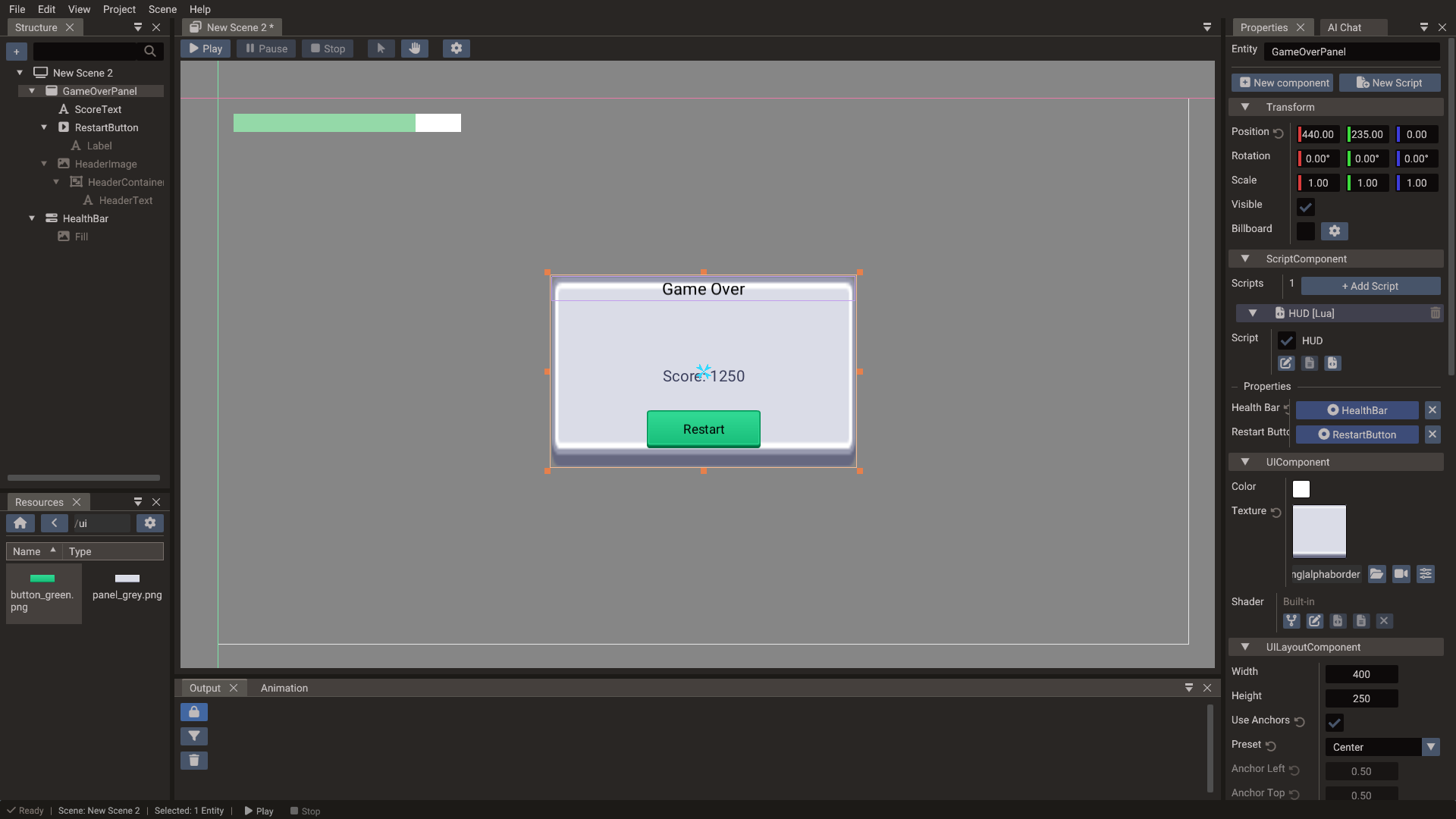Select button_green.png resource
The width and height of the screenshot is (1456, 819).
tap(43, 593)
